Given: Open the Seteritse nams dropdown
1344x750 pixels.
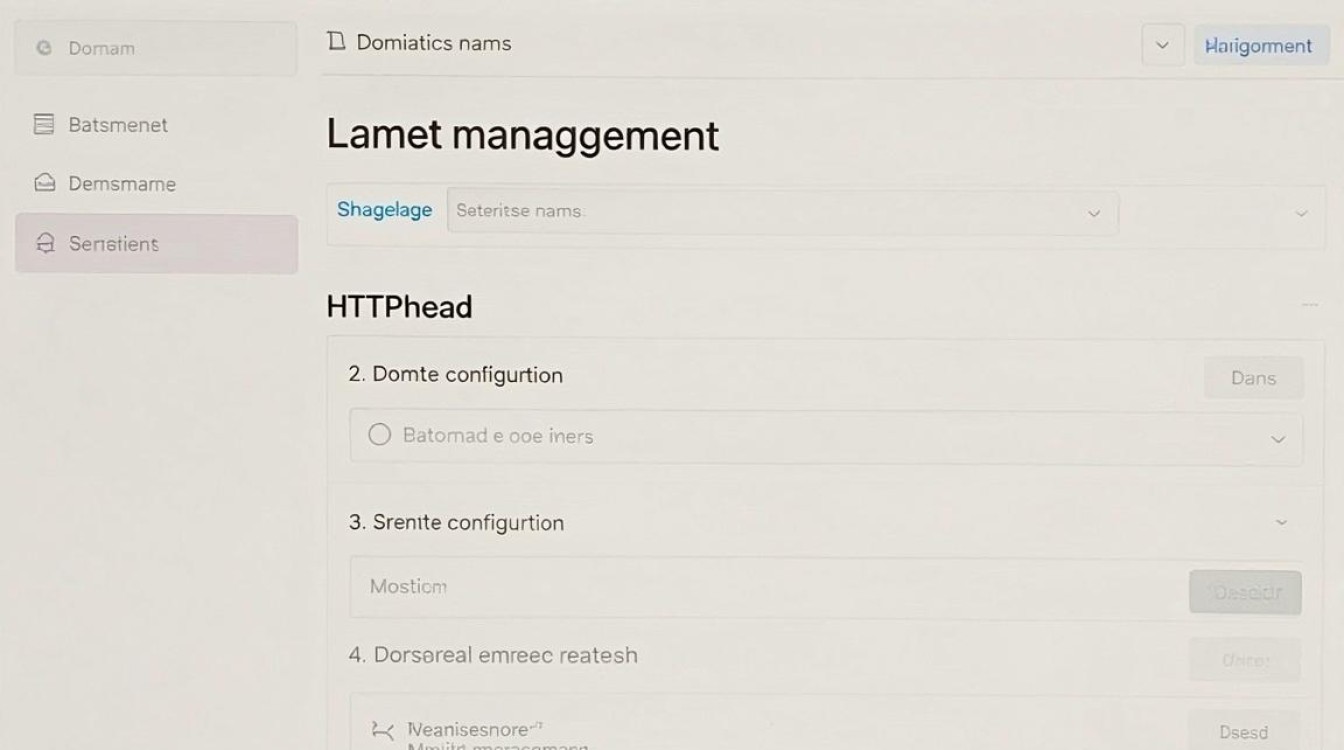Looking at the screenshot, I should click(782, 212).
